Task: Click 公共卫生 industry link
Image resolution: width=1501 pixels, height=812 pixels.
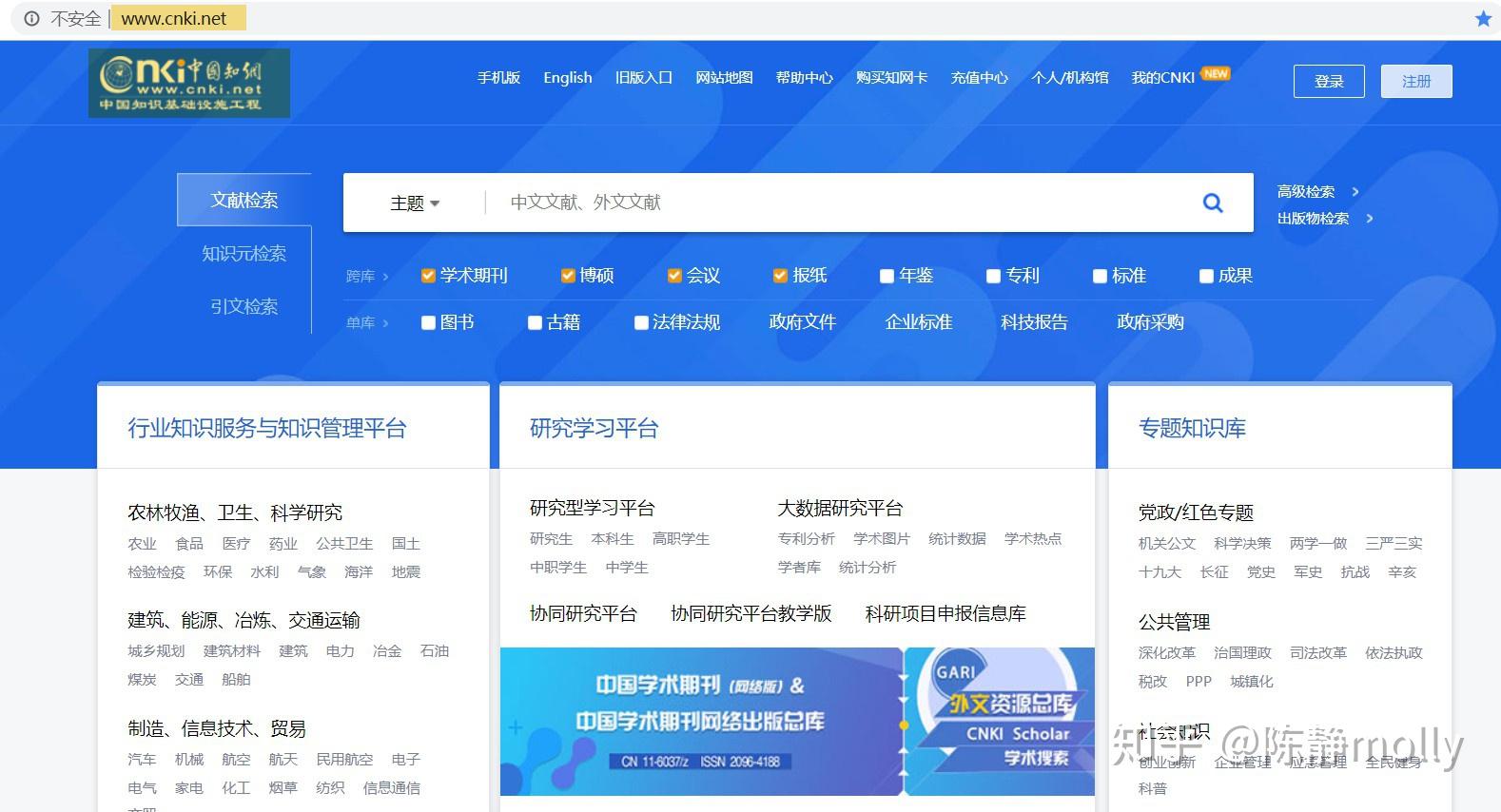Action: point(344,544)
